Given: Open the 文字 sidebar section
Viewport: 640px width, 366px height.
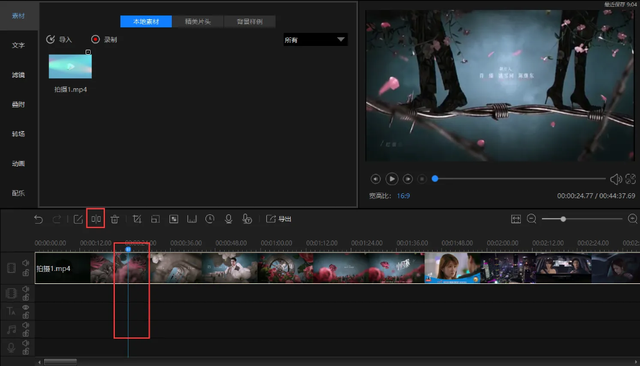Looking at the screenshot, I should (18, 45).
